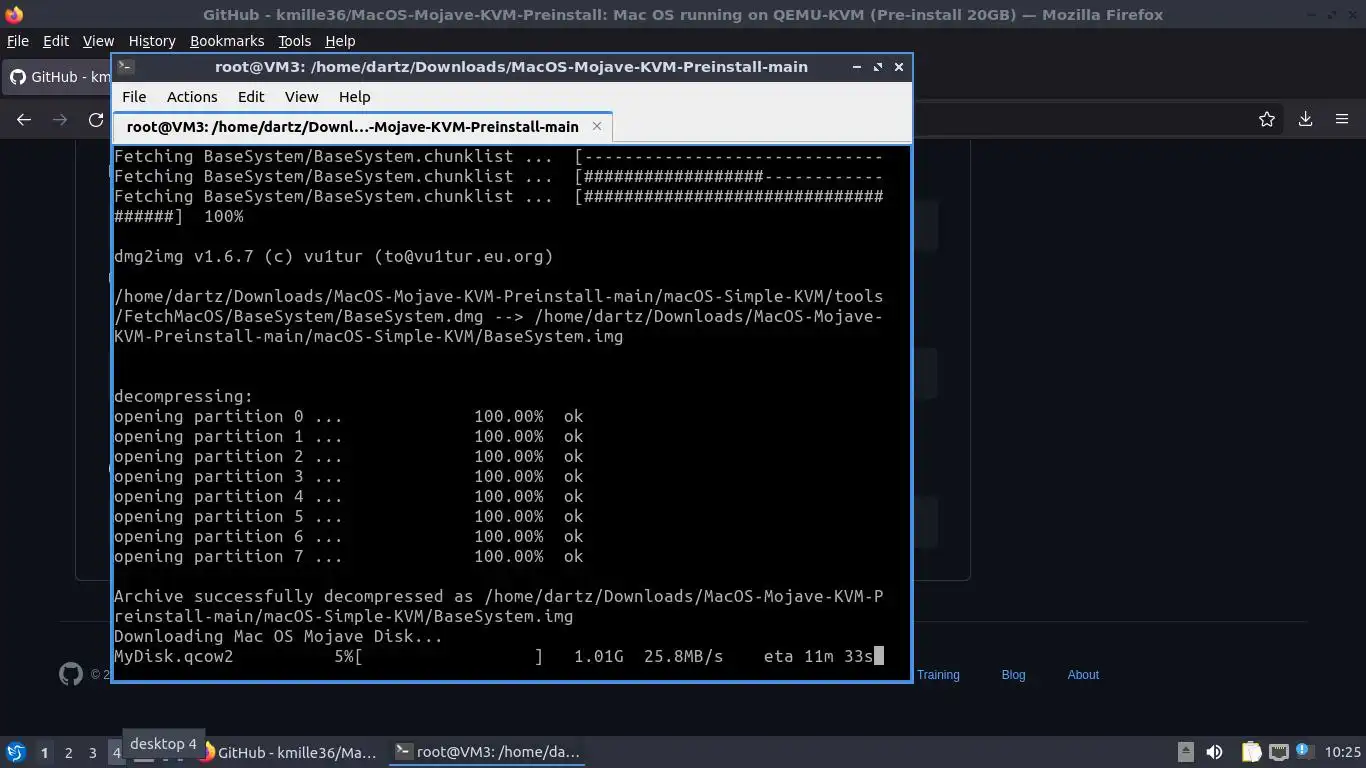
Task: Open Firefox hamburger application menu
Action: point(1342,119)
